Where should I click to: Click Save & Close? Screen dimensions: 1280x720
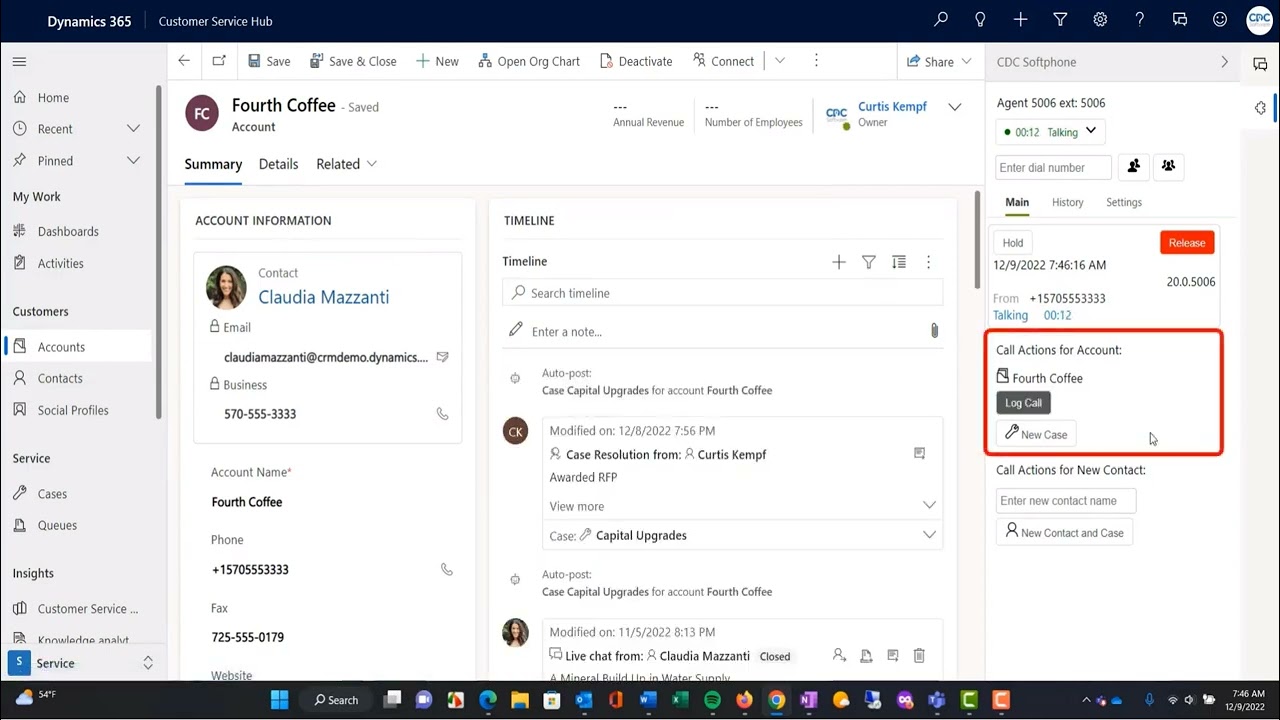tap(353, 61)
